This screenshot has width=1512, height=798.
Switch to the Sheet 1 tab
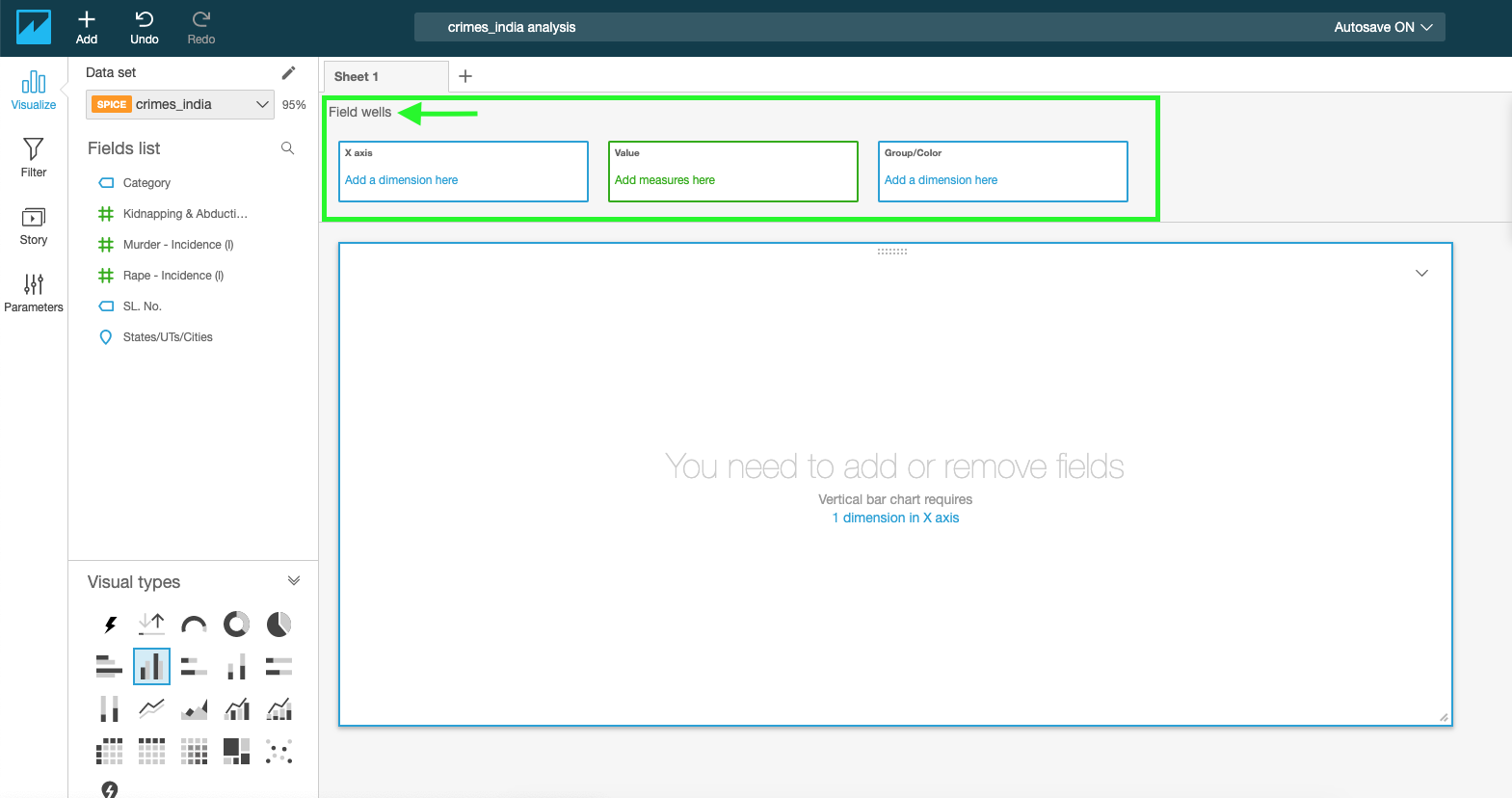[x=357, y=77]
